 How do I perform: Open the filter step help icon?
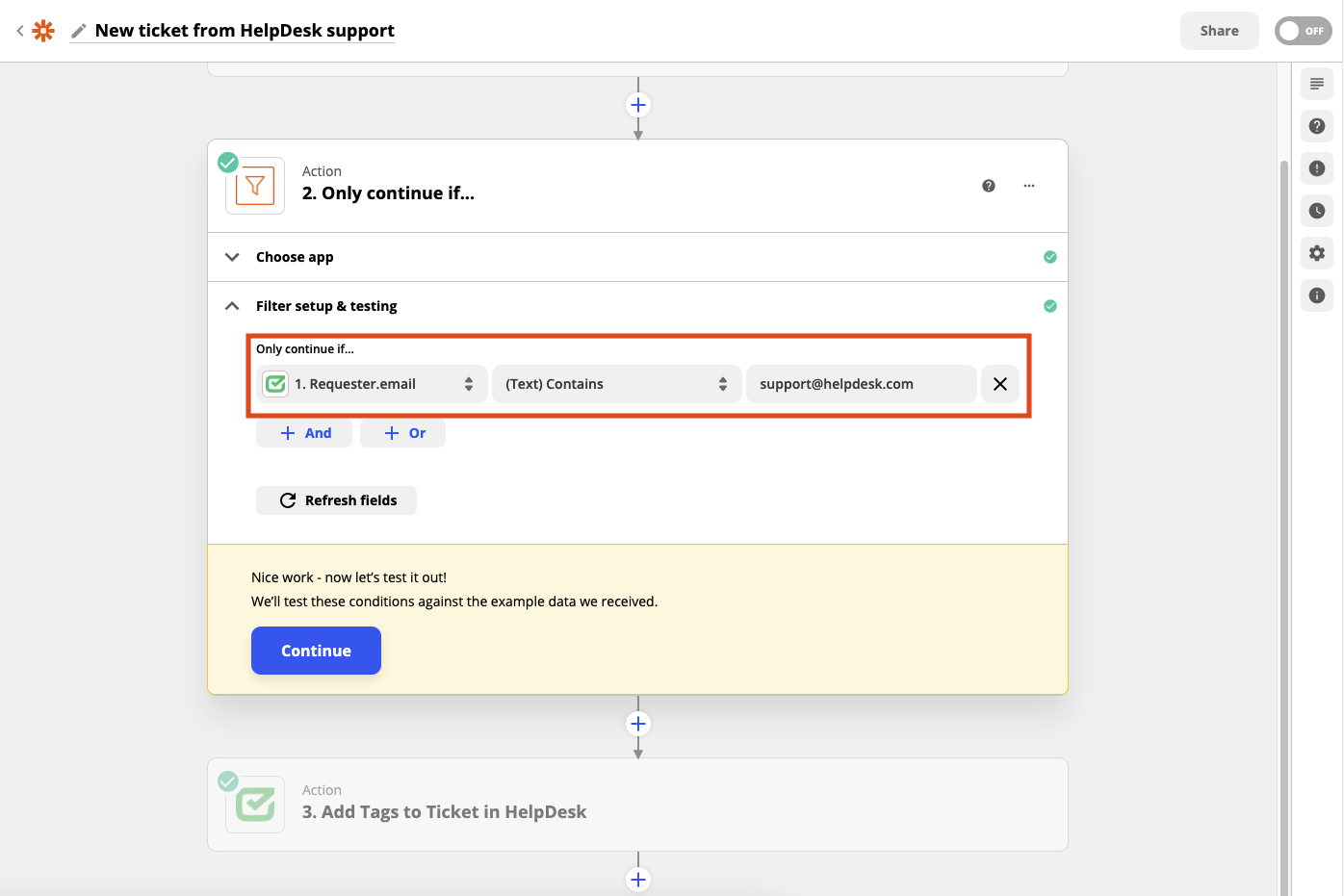(988, 186)
